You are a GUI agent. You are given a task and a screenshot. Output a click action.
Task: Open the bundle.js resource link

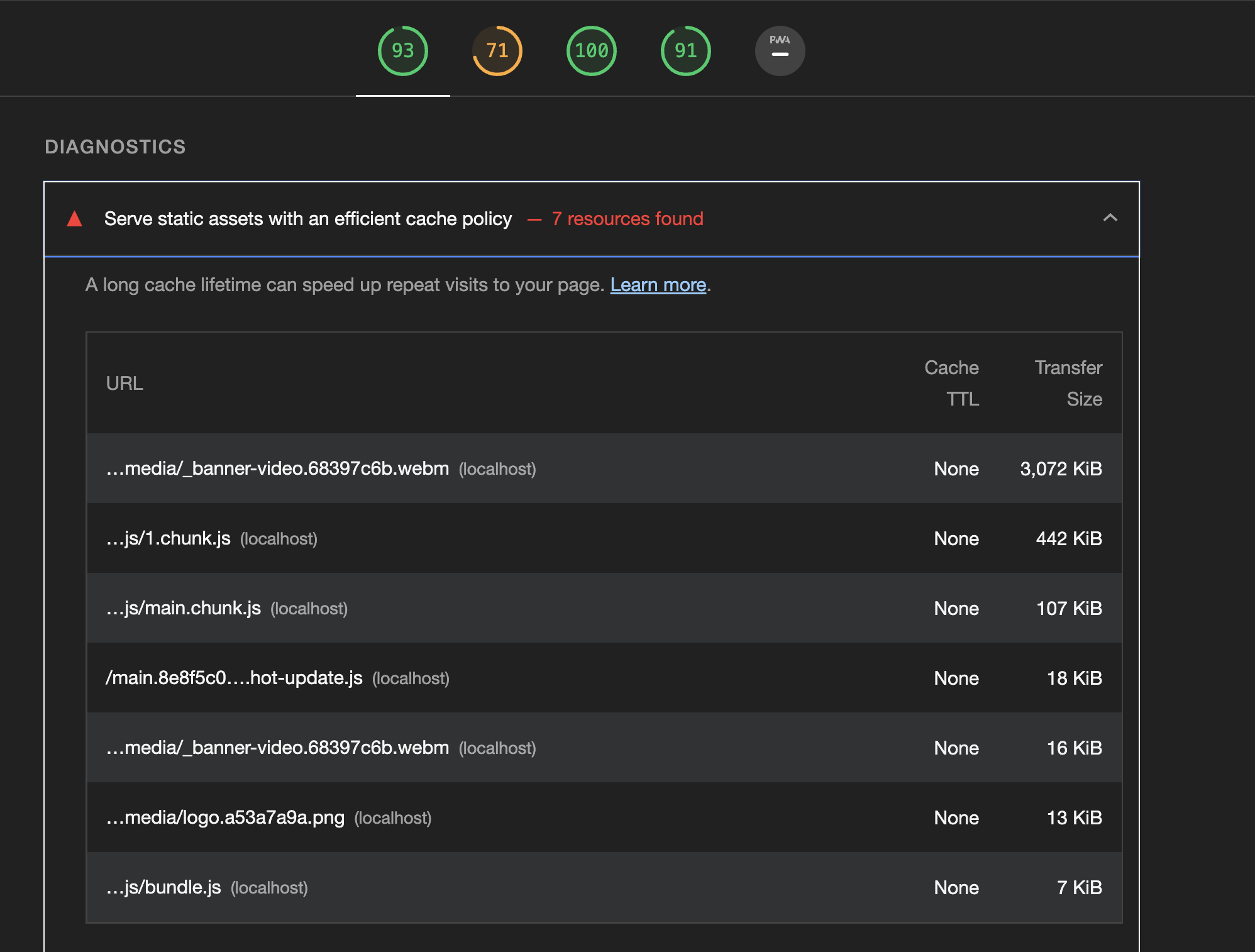(163, 887)
